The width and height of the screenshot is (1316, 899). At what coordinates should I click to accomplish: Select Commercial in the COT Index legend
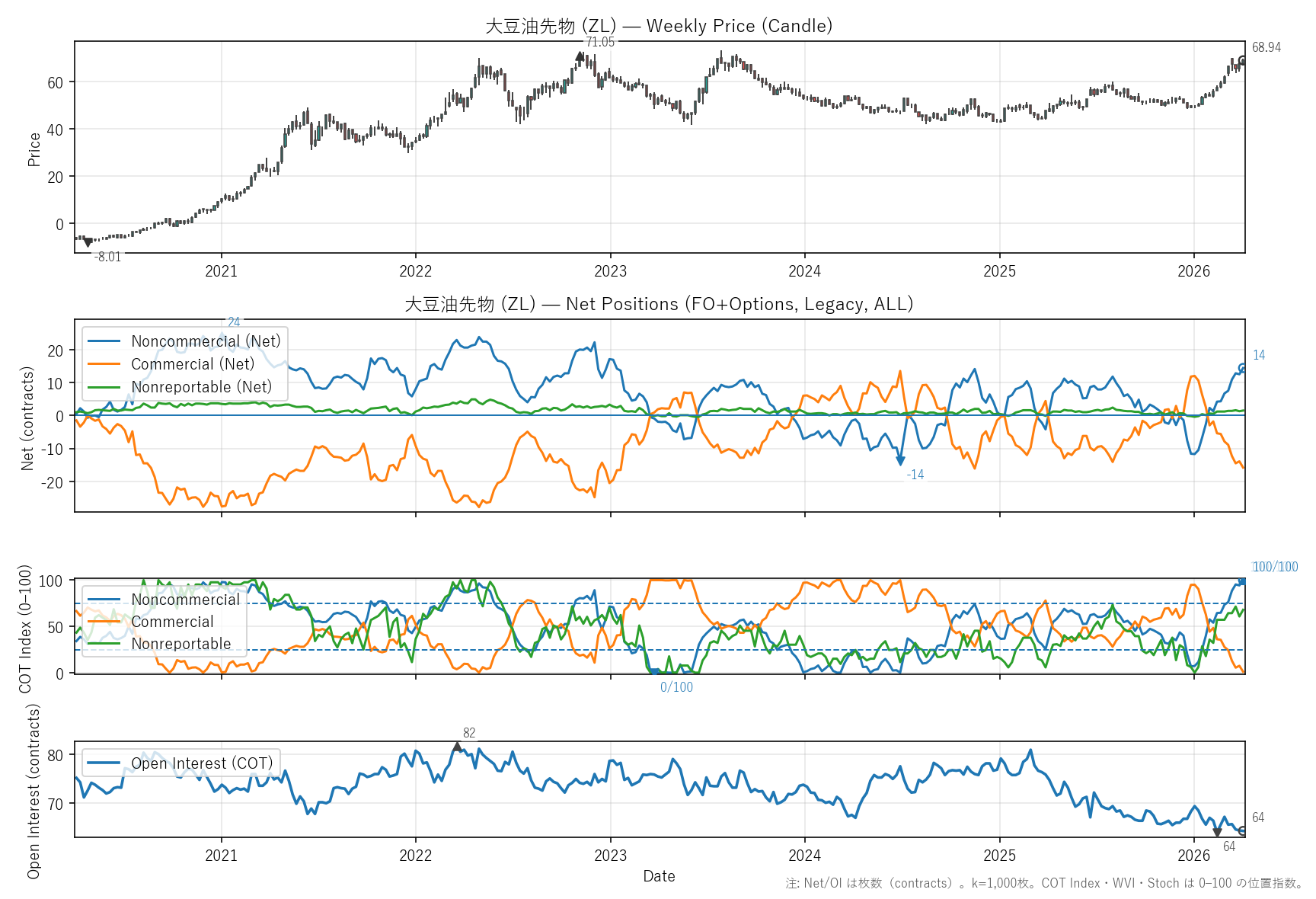[172, 622]
